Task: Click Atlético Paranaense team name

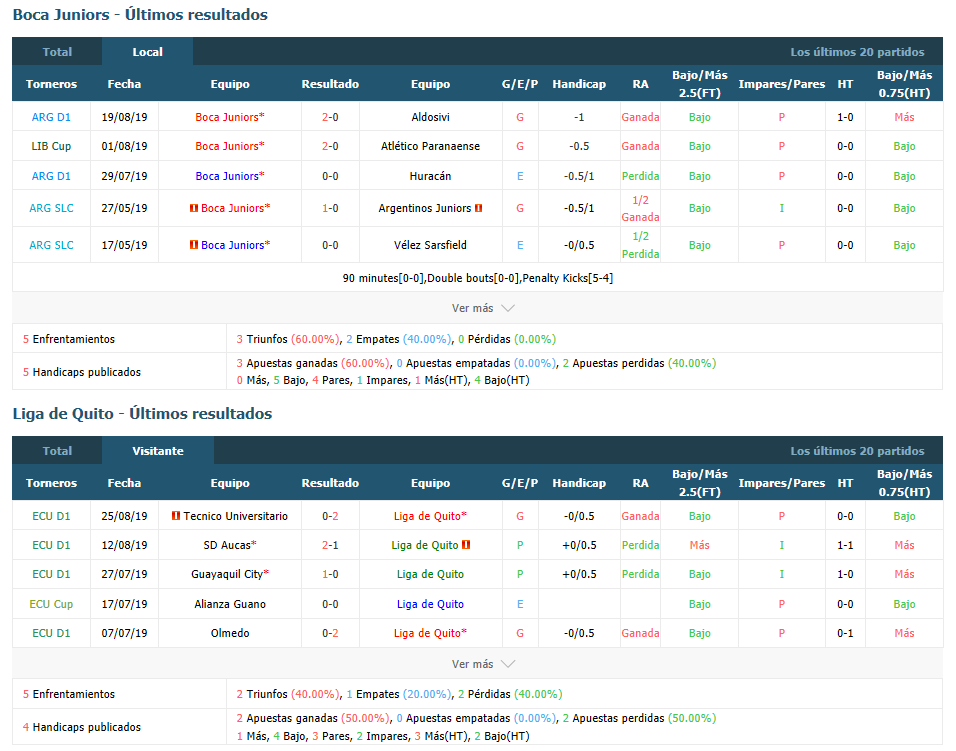Action: point(430,146)
